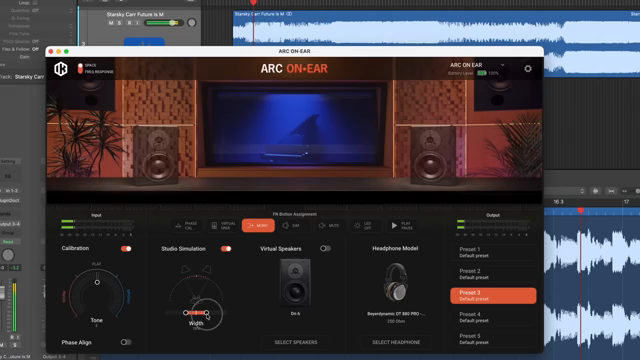The width and height of the screenshot is (640, 360).
Task: Select the active Preset 3
Action: point(493,296)
